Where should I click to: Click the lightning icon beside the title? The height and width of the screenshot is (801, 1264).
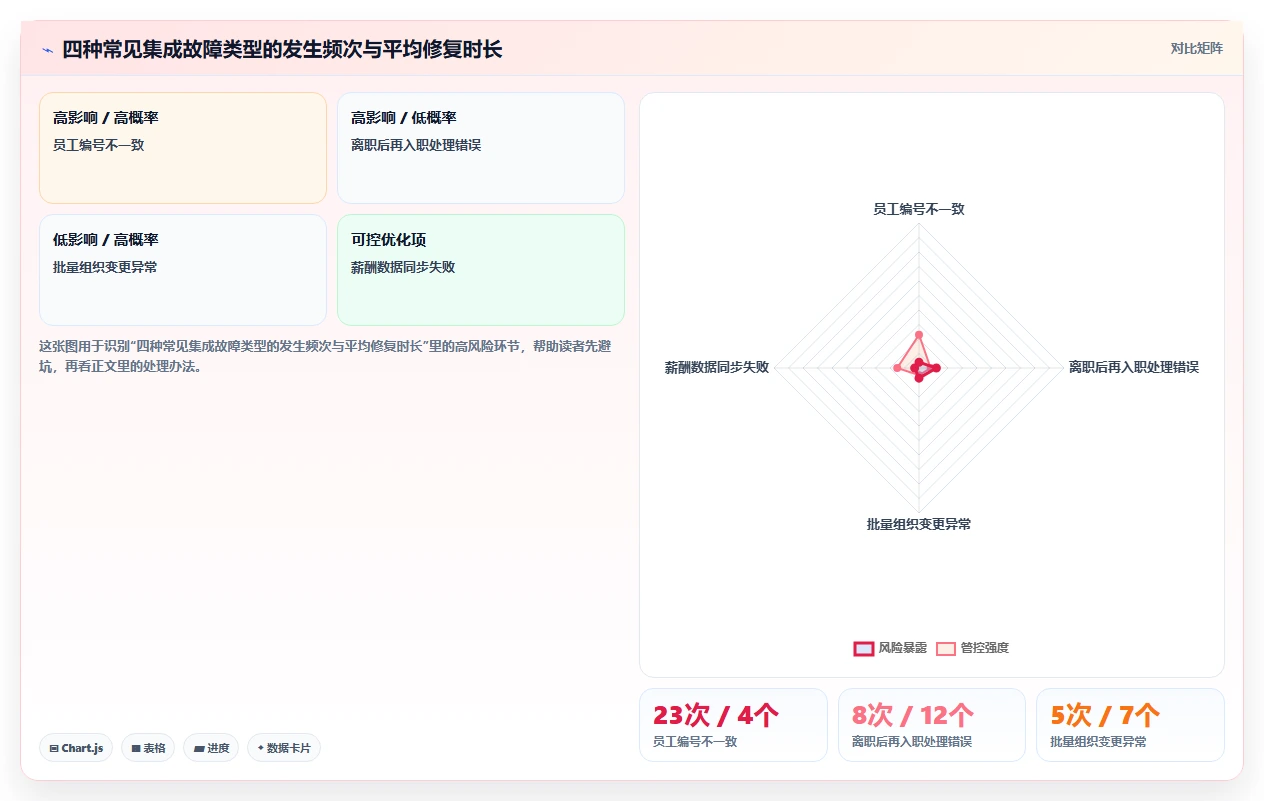click(47, 49)
